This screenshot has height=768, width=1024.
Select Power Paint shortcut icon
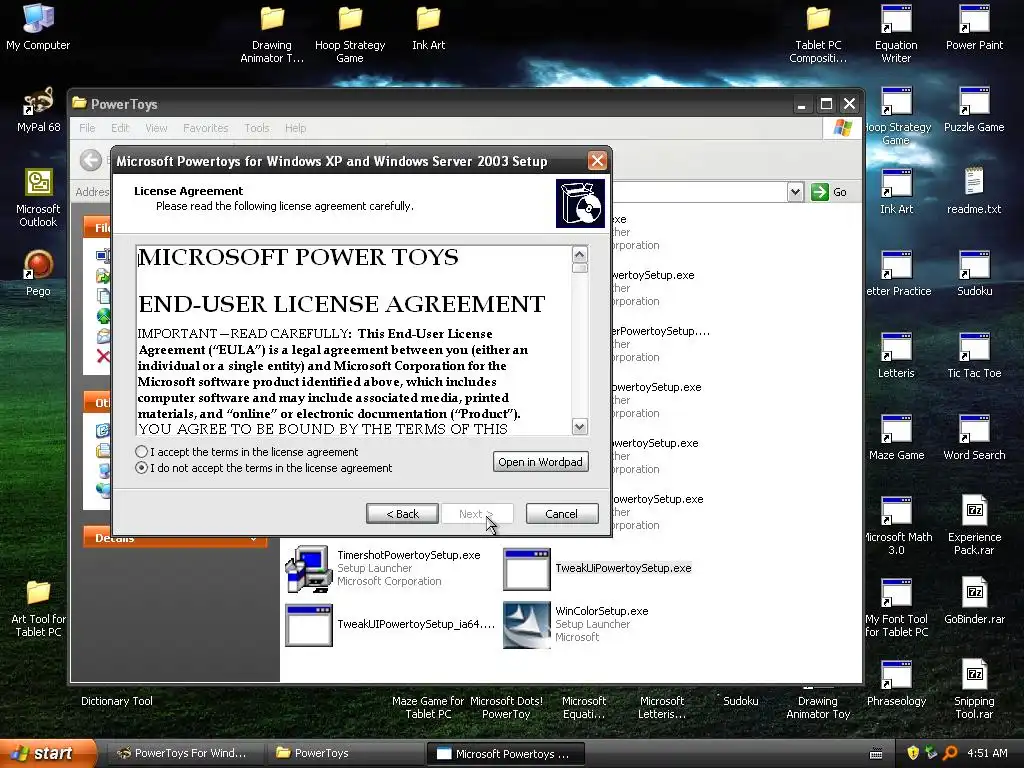974,18
